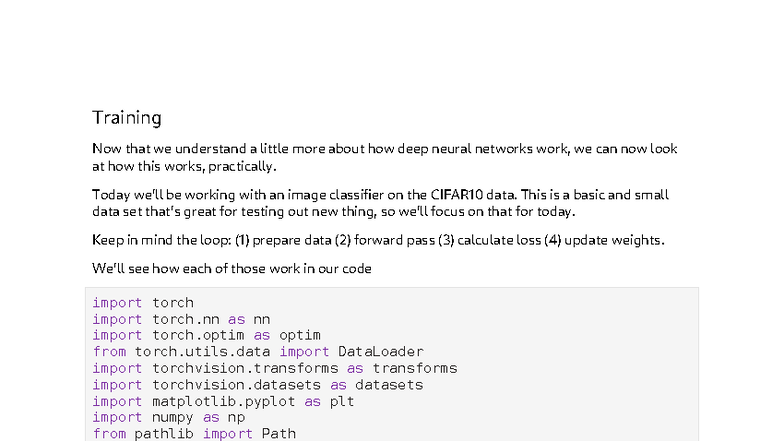
Task: Click the Training heading
Action: [x=126, y=118]
